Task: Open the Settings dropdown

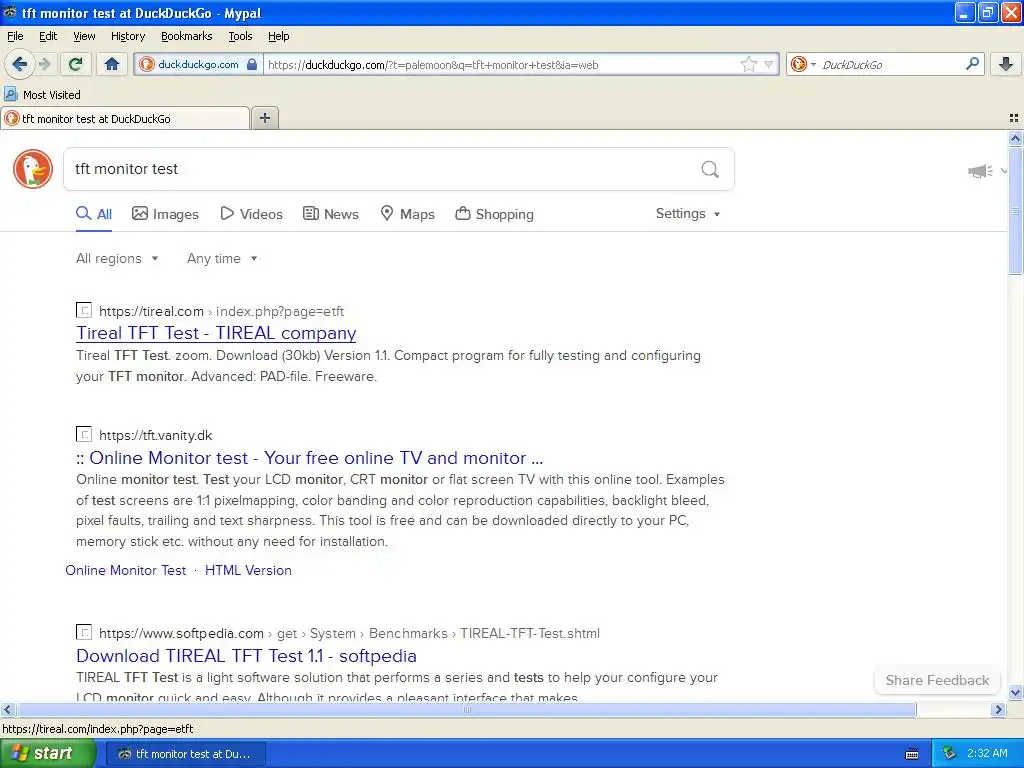Action: (688, 214)
